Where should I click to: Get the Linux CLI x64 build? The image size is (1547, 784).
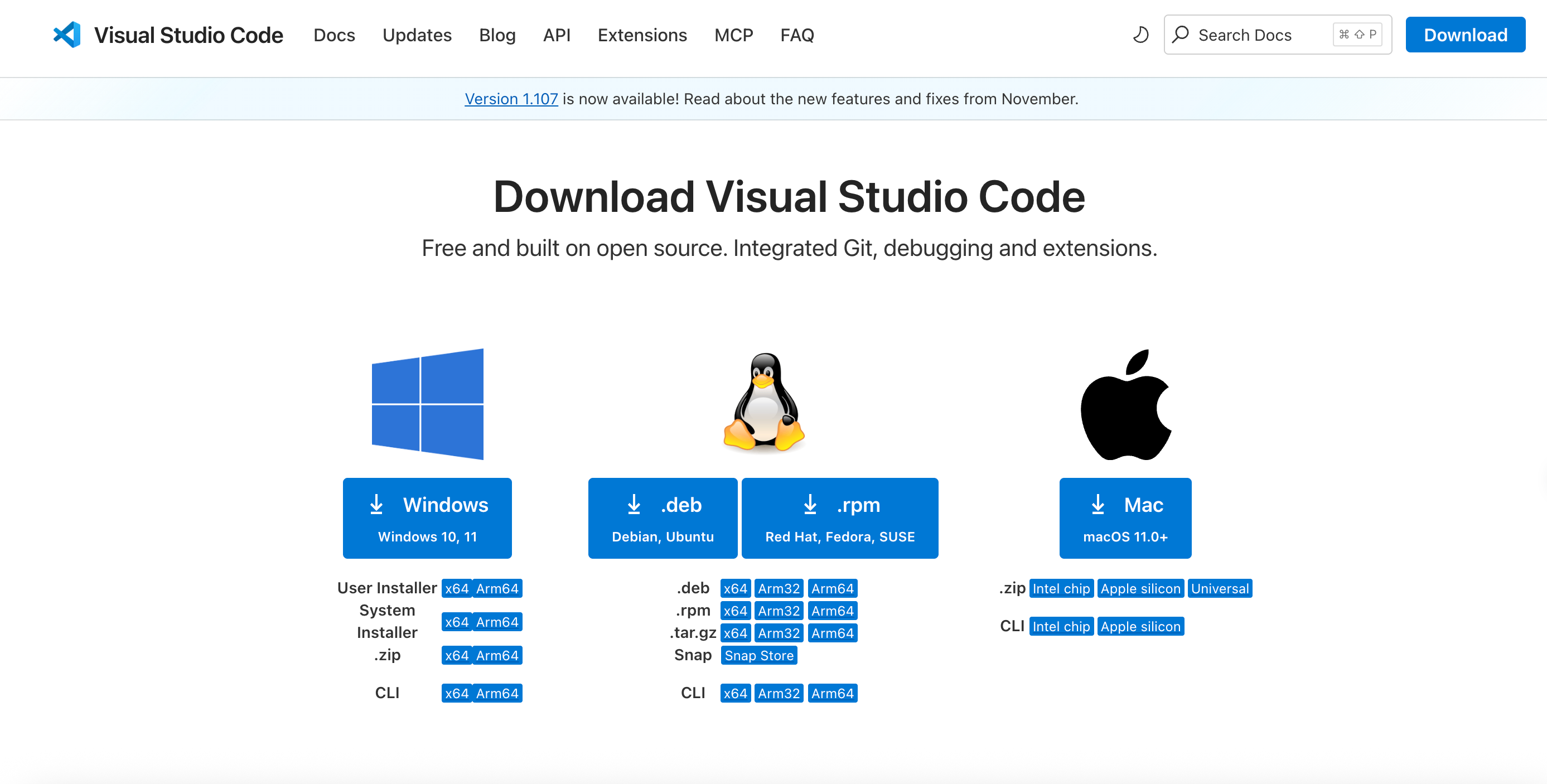click(x=735, y=693)
